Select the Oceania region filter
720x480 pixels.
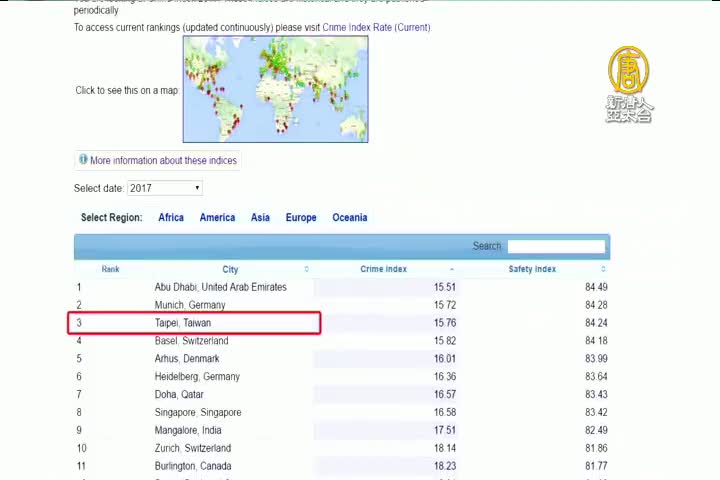[349, 217]
